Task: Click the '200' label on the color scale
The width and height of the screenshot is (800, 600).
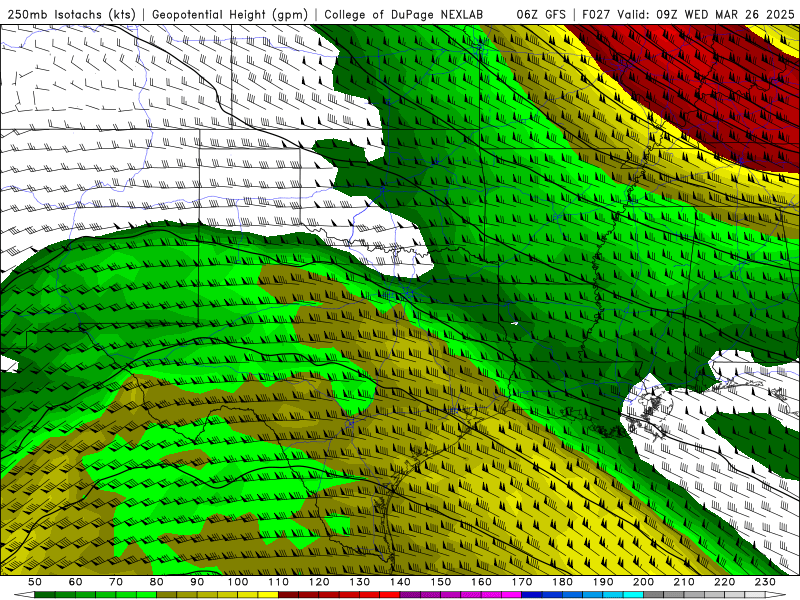Action: click(643, 582)
